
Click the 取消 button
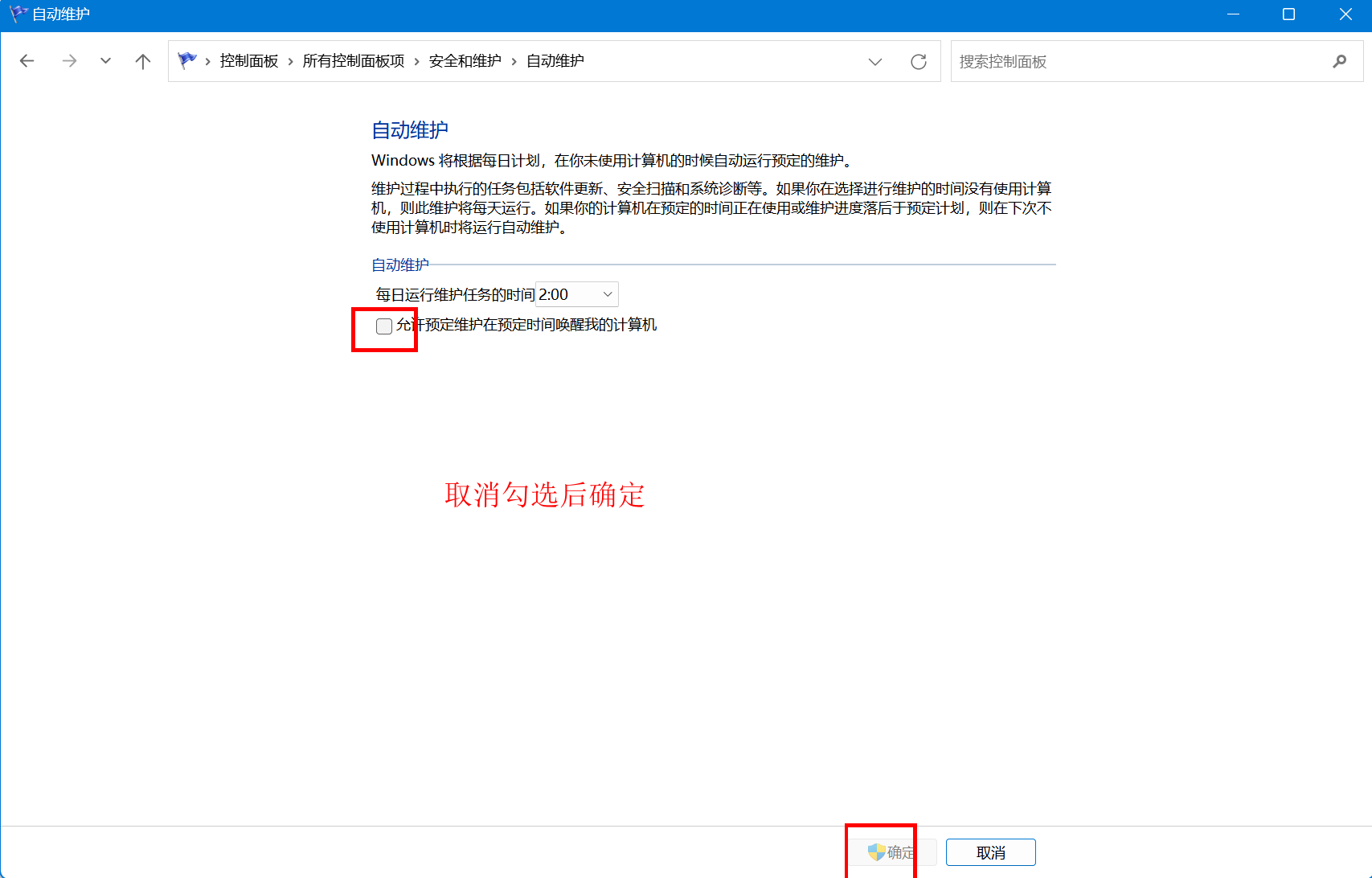tap(990, 852)
